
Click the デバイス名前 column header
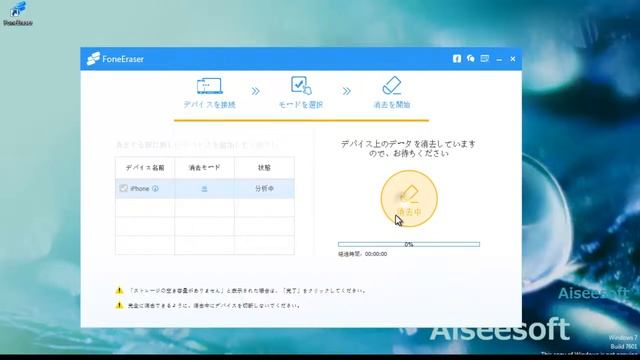145,167
